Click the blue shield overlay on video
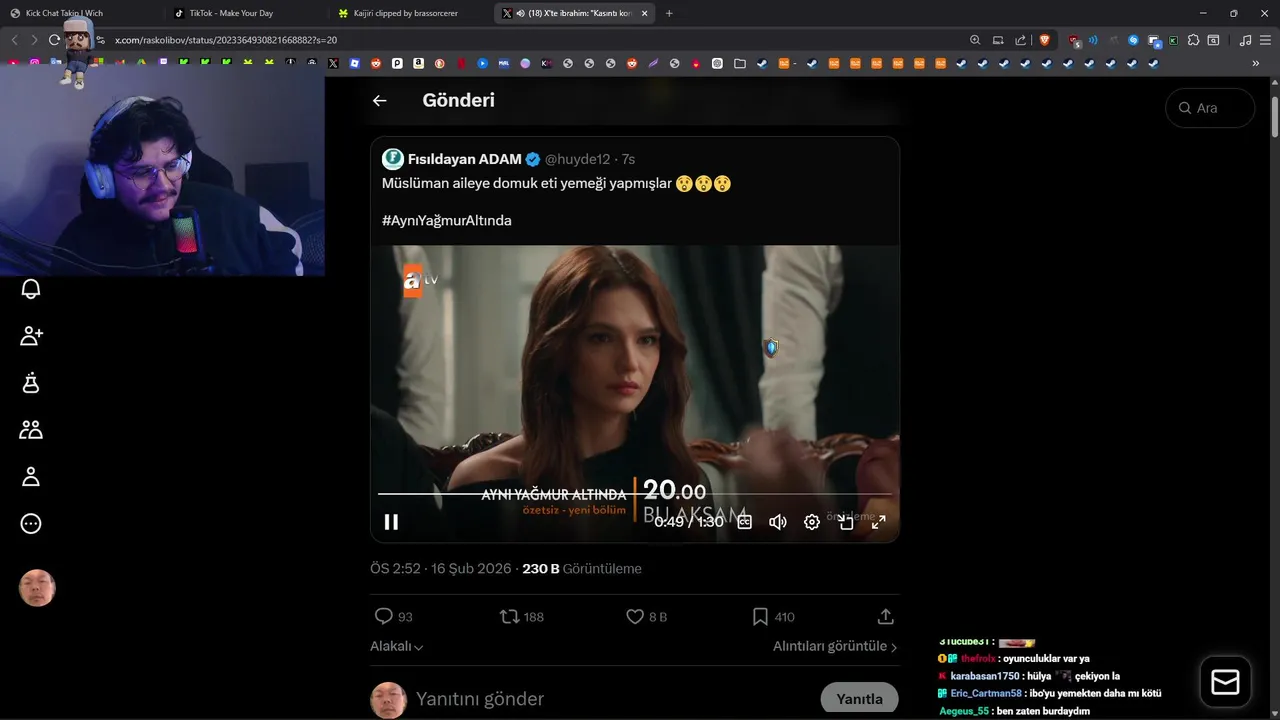The width and height of the screenshot is (1280, 720). (771, 347)
